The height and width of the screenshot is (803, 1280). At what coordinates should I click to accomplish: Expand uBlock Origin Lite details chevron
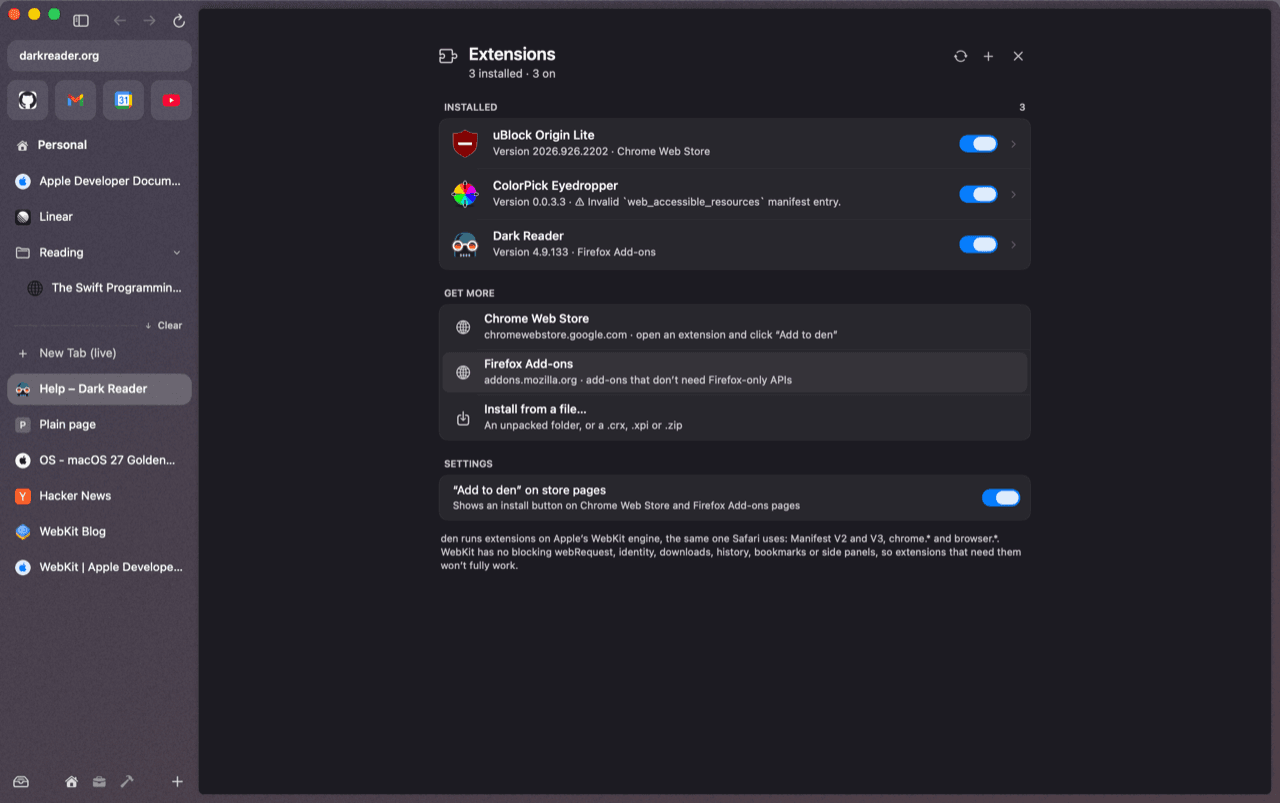pos(1013,144)
